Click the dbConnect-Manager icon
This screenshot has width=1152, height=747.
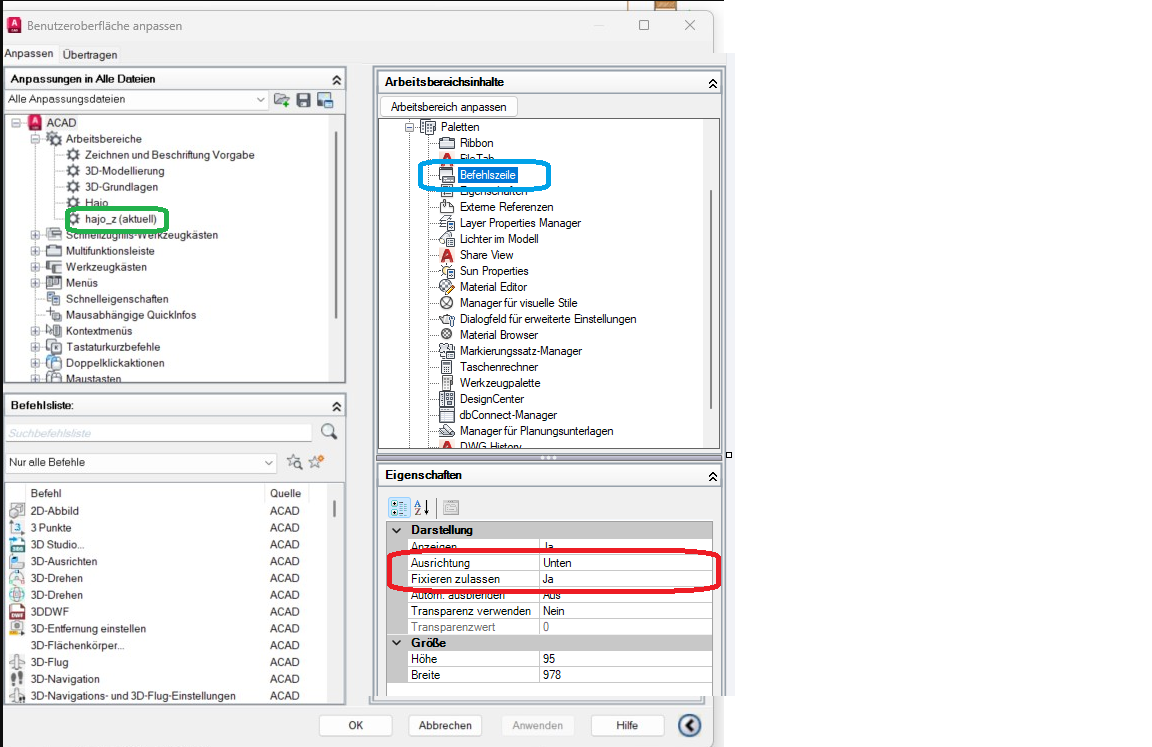[x=447, y=415]
